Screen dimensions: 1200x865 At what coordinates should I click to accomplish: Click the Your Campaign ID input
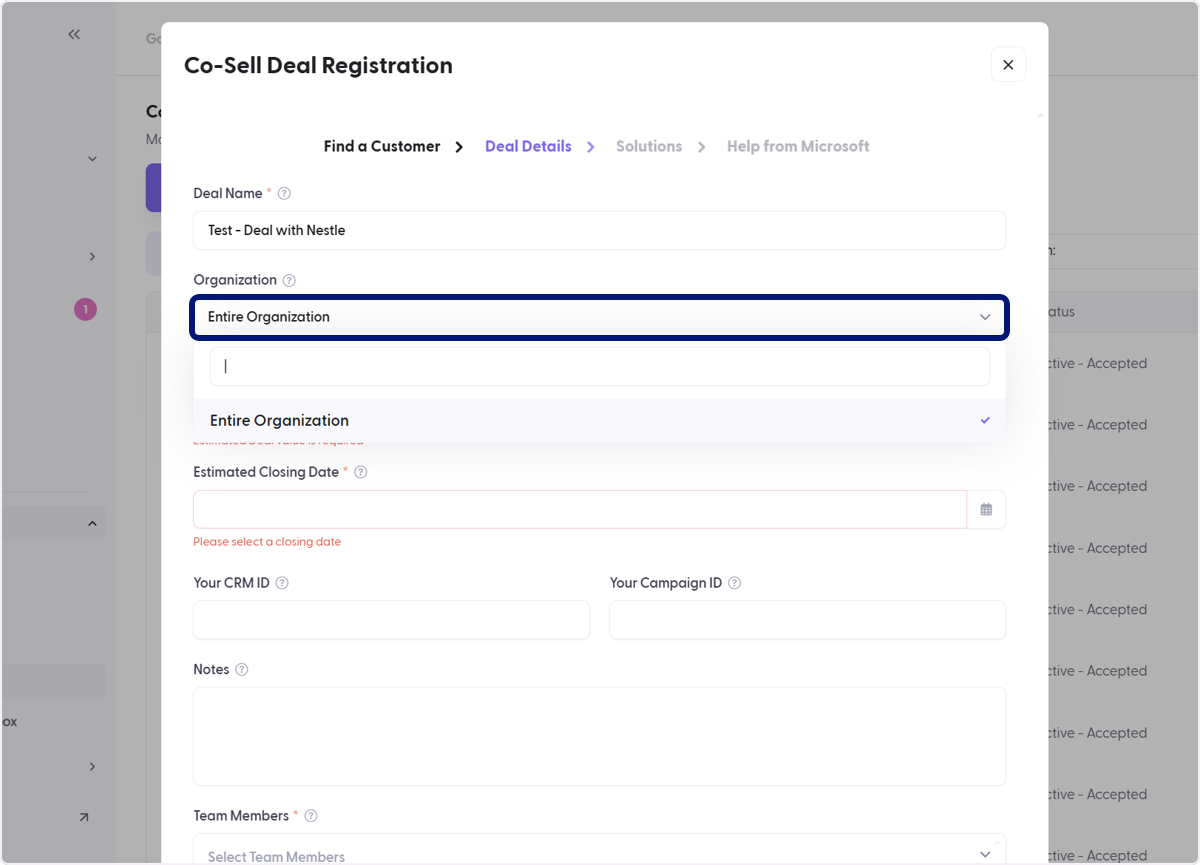point(807,620)
